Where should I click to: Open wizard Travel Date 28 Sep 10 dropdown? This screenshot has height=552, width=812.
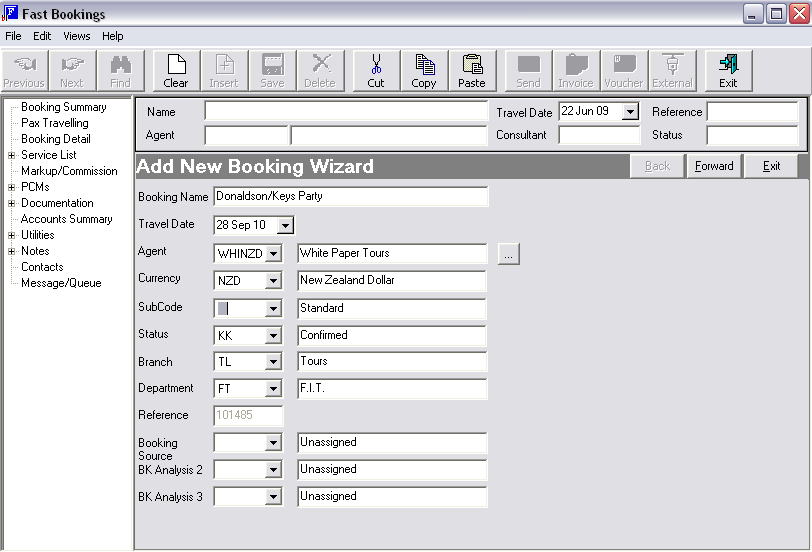(285, 225)
